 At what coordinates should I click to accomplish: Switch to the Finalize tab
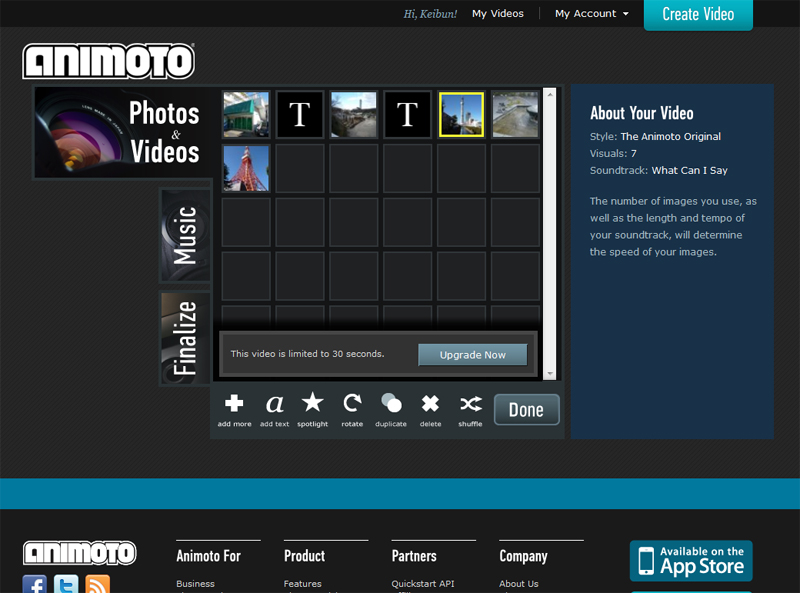tap(185, 338)
